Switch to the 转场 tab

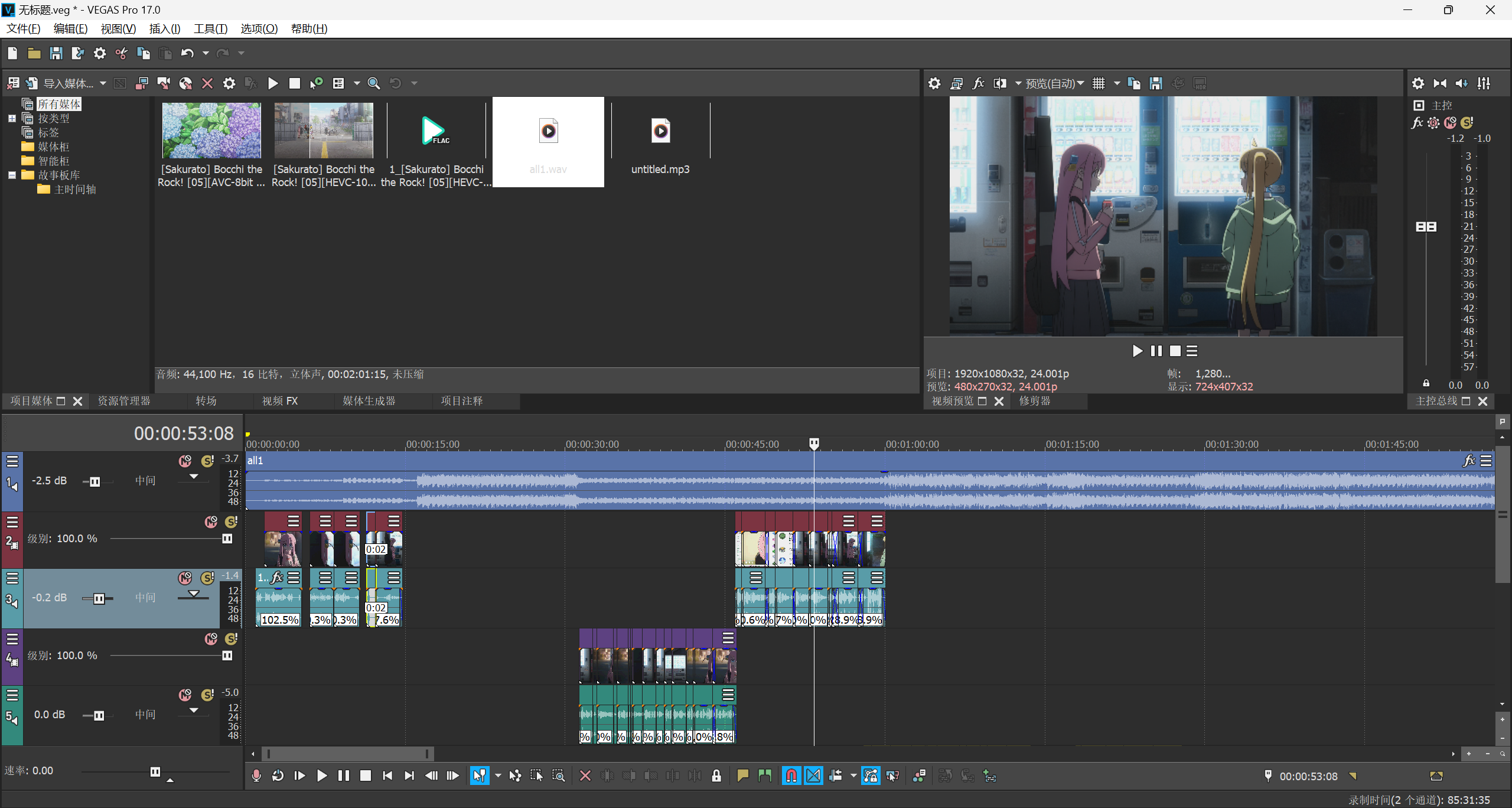(x=206, y=401)
